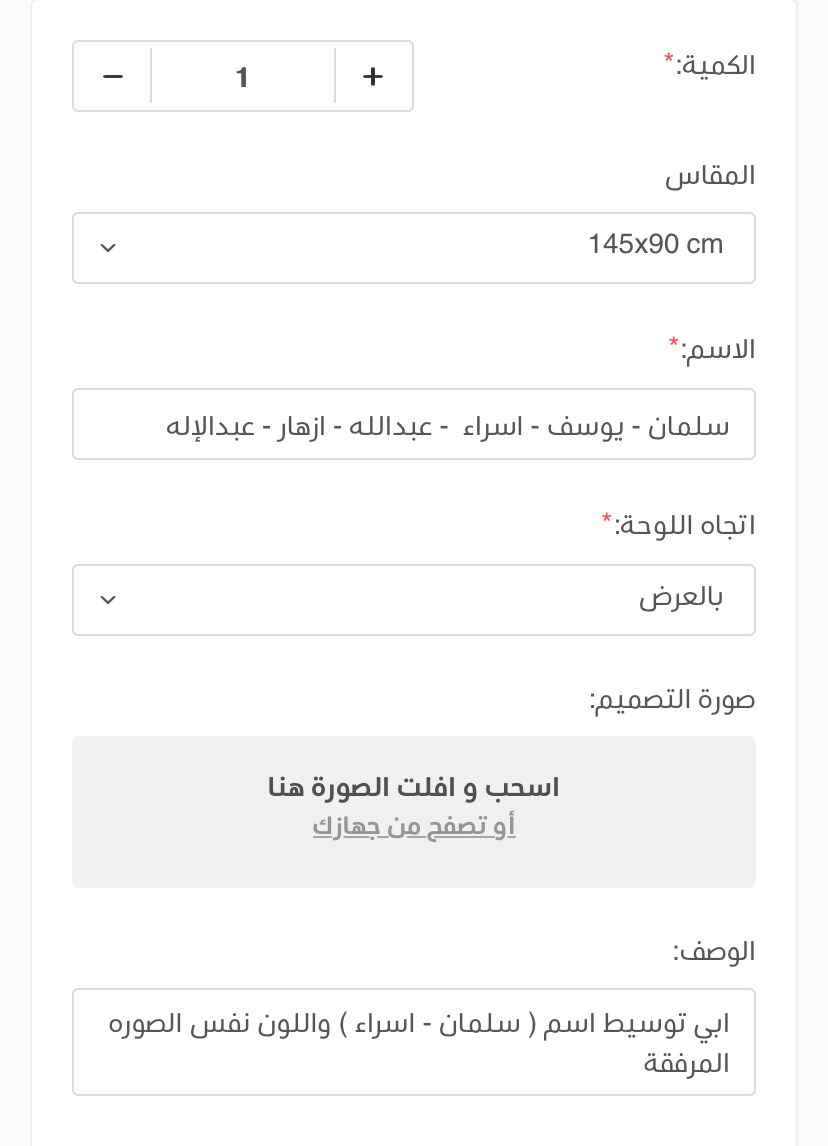828x1146 pixels.
Task: Click the اسحب و افلت الصورة هنا heading
Action: click(x=414, y=787)
